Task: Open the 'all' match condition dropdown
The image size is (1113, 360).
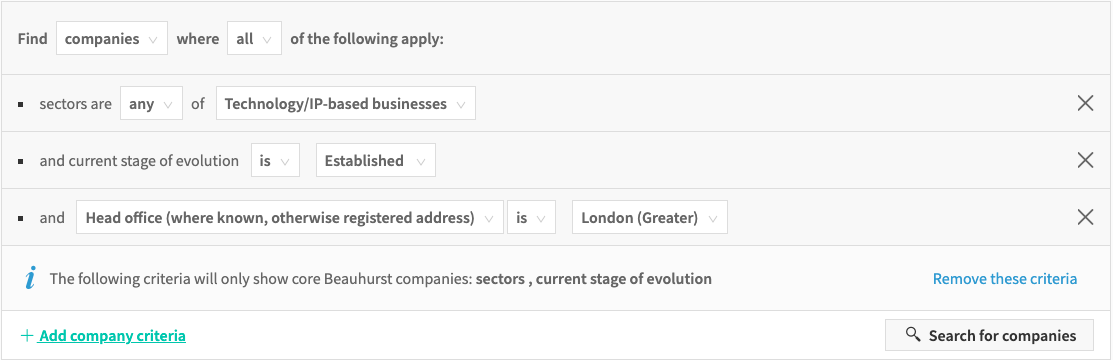Action: tap(254, 38)
